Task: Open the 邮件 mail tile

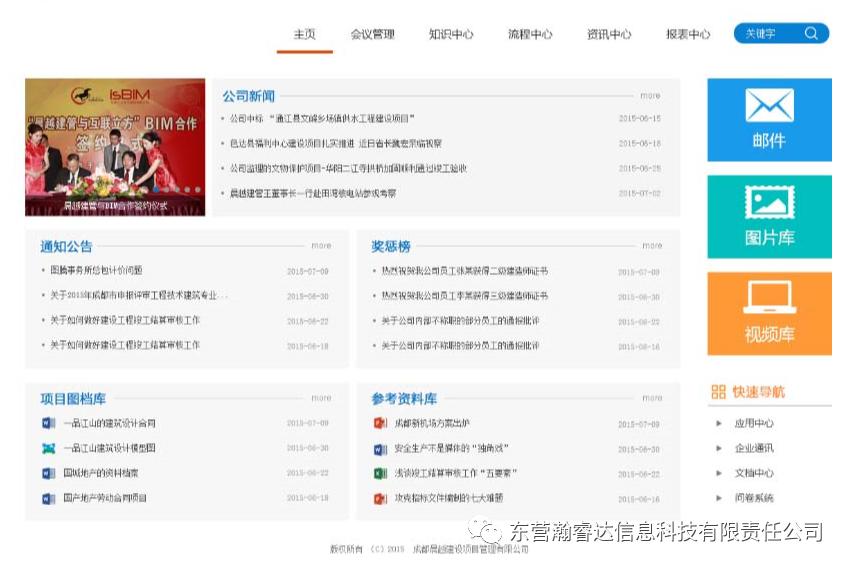Action: point(769,119)
